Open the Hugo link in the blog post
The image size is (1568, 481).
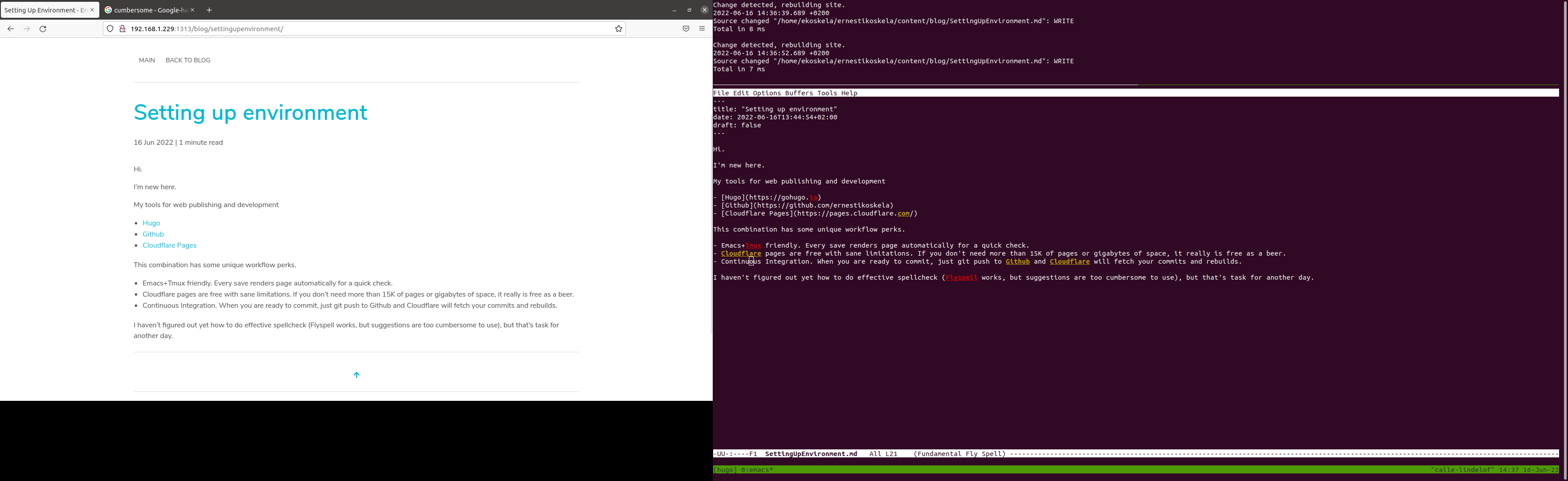click(151, 223)
